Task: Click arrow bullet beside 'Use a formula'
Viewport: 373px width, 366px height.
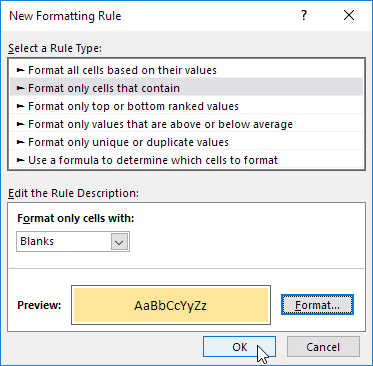Action: 21,160
